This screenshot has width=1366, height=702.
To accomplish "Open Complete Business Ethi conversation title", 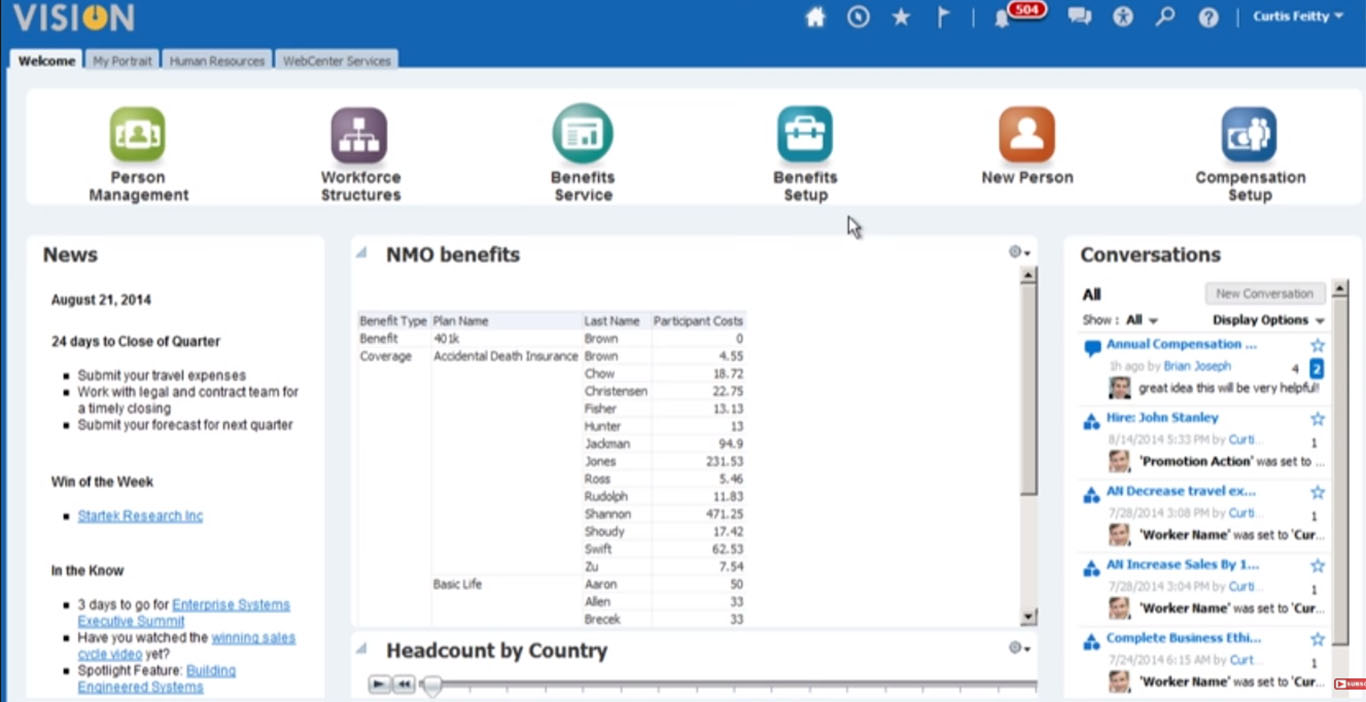I will (1183, 638).
